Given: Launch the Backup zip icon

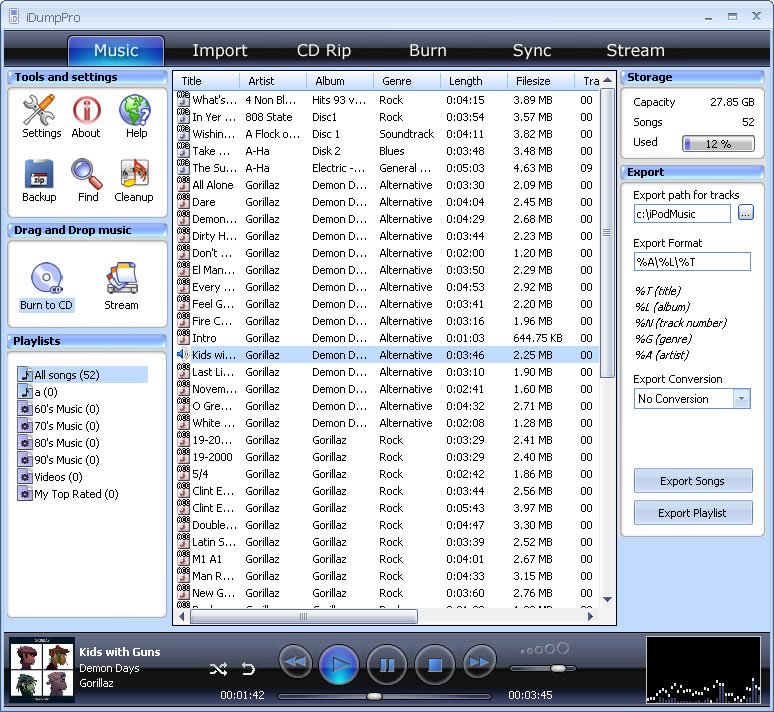Looking at the screenshot, I should [39, 176].
